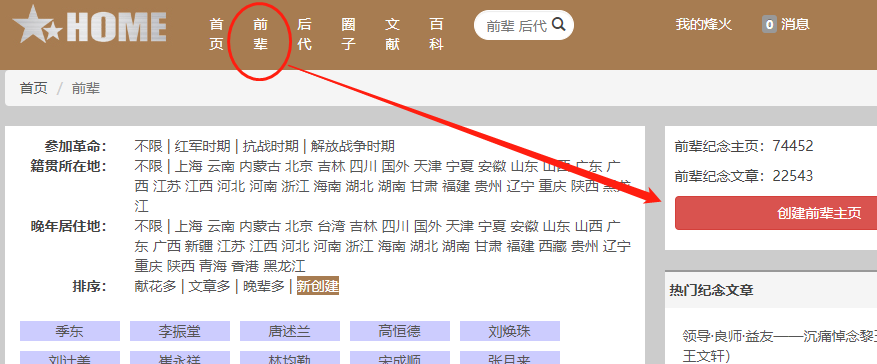Click the red 创建前辈主页 button

pyautogui.click(x=776, y=213)
